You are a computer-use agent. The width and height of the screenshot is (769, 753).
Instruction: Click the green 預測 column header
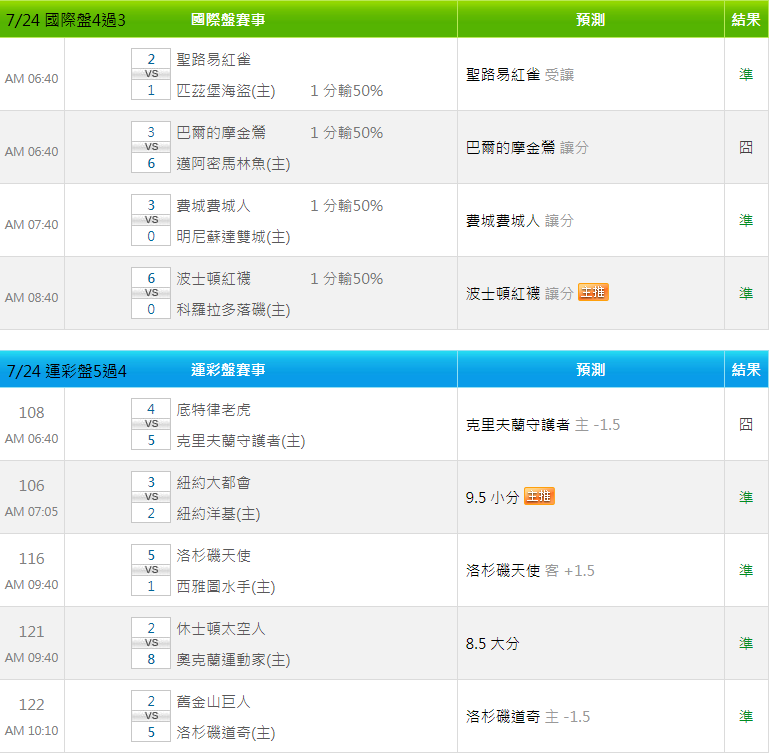(x=590, y=20)
